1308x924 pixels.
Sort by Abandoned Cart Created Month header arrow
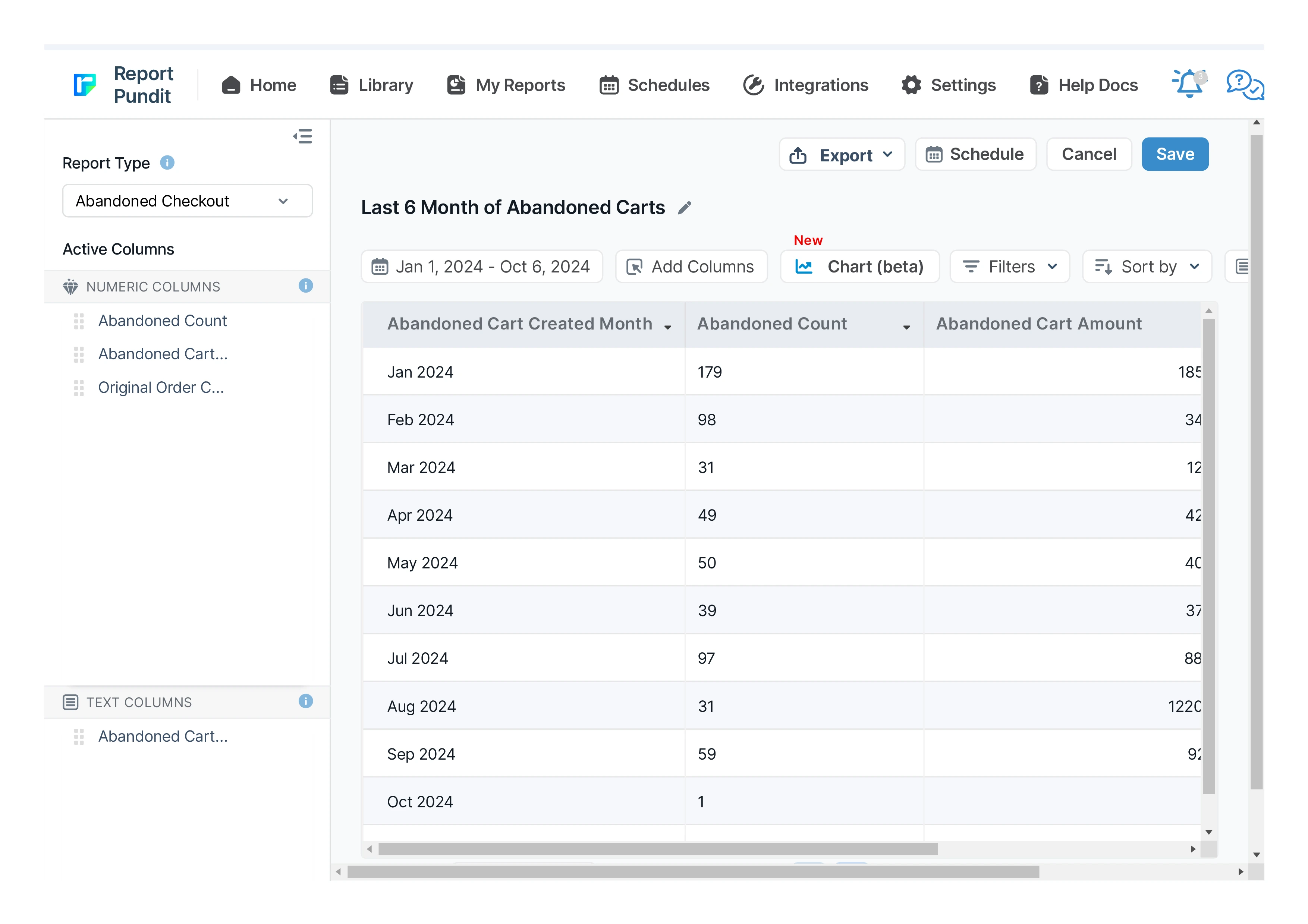click(x=668, y=327)
